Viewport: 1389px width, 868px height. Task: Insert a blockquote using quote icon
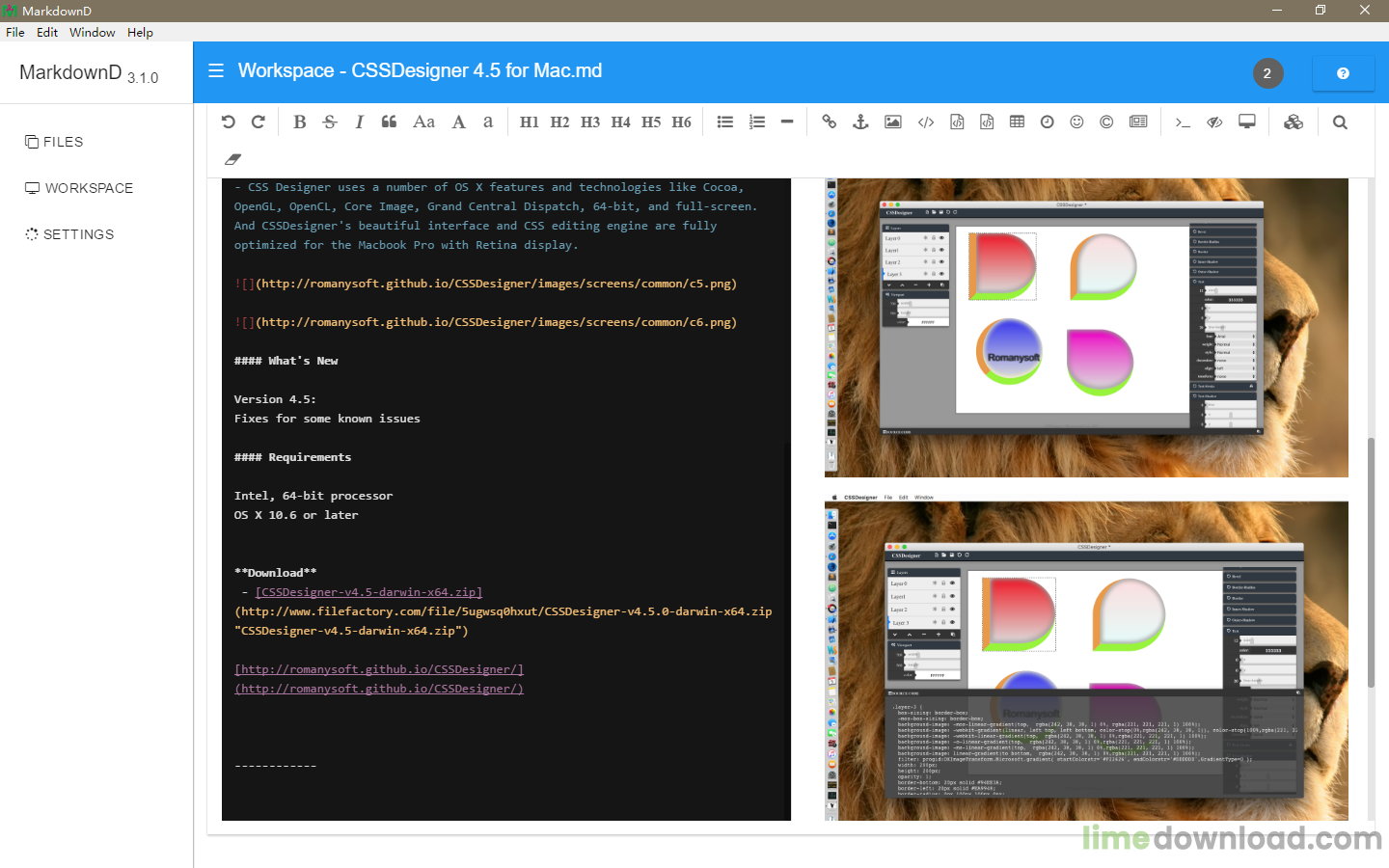(389, 122)
